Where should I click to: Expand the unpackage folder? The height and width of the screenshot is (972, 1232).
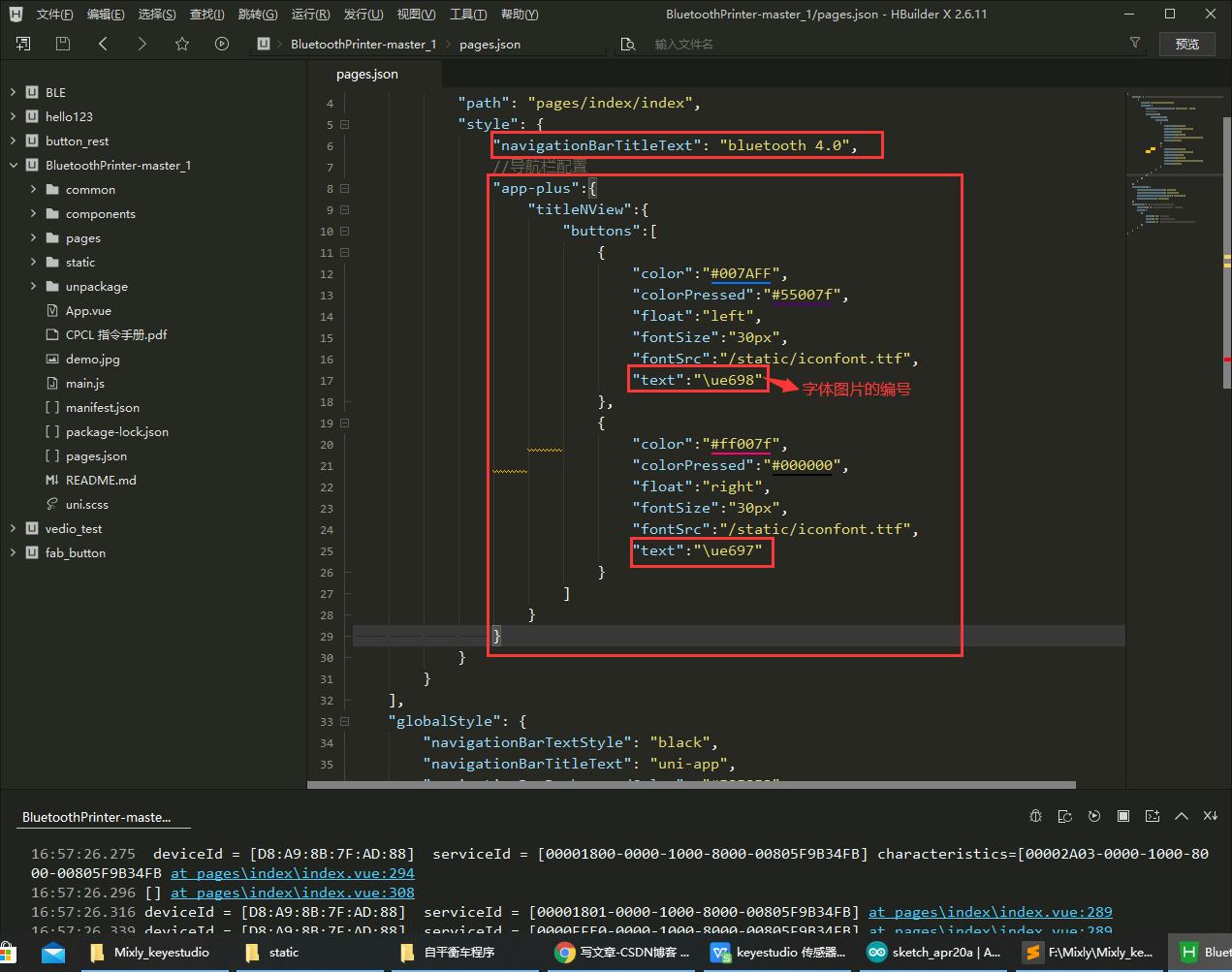click(33, 286)
